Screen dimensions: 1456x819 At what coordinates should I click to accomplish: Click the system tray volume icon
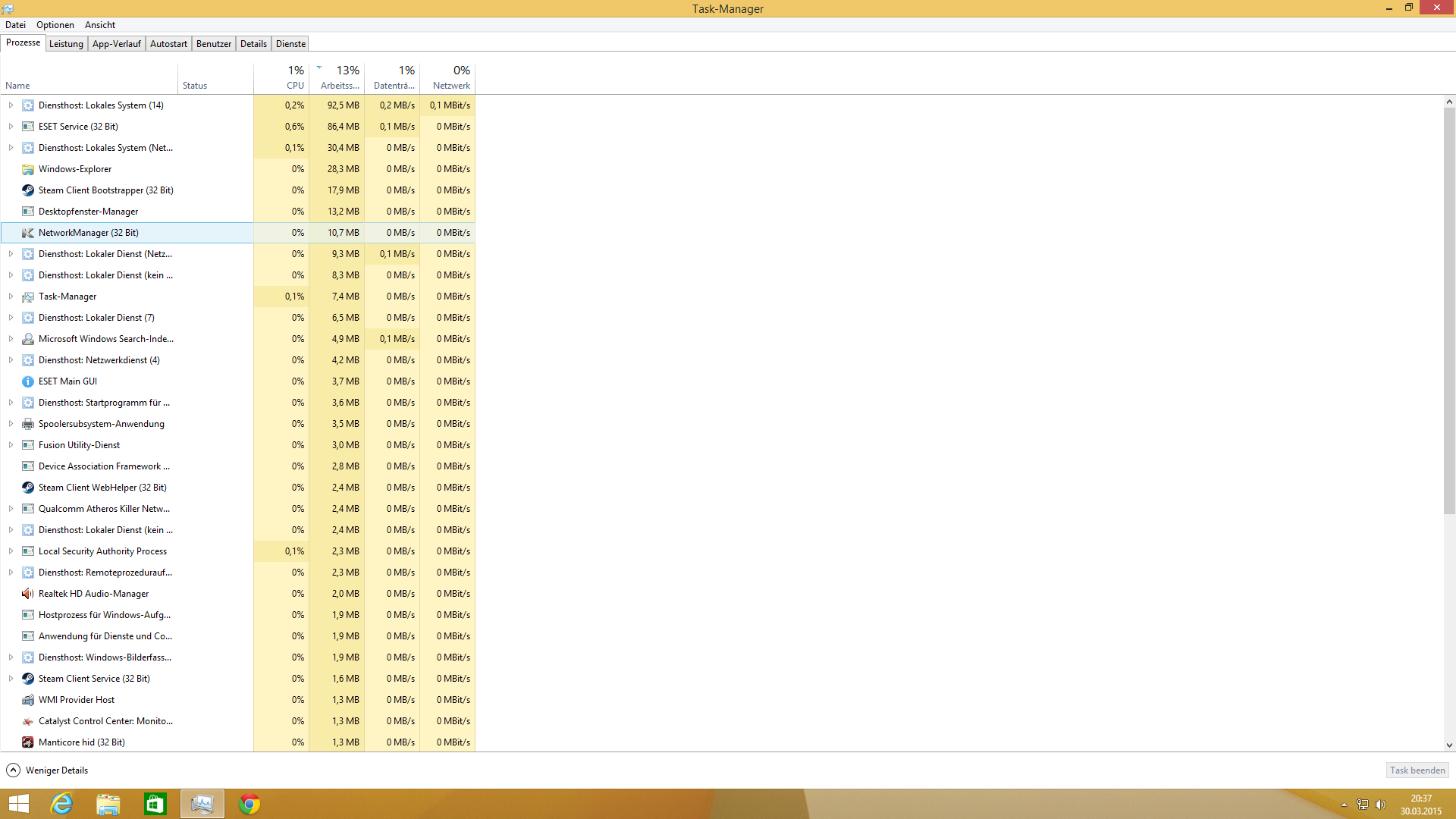[1380, 805]
